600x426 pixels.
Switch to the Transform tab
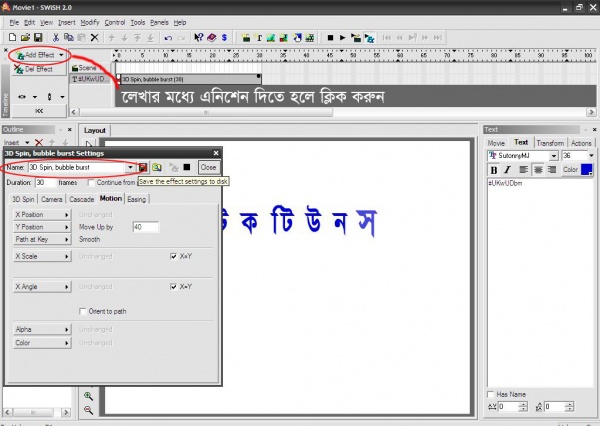tap(550, 143)
